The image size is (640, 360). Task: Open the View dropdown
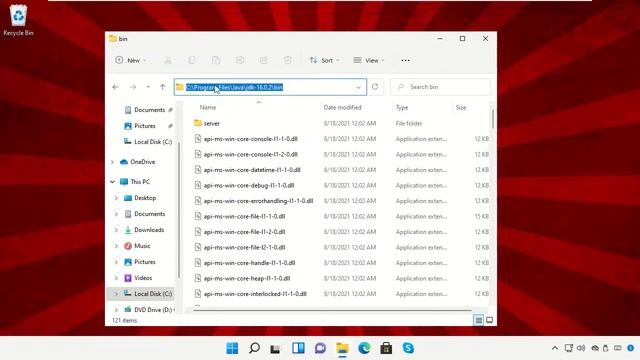[x=369, y=60]
